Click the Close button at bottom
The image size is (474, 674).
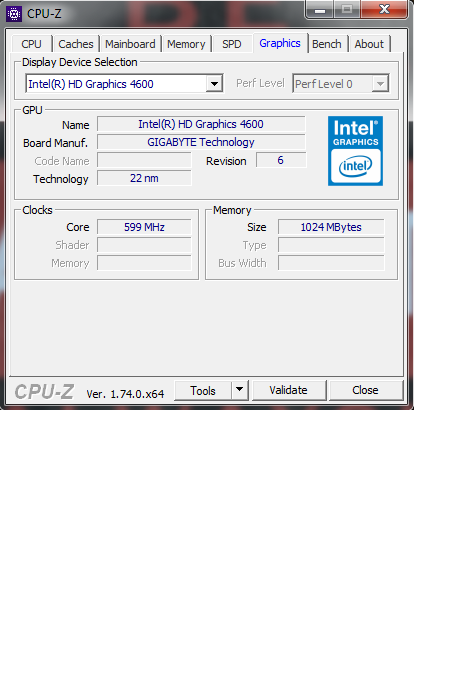coord(365,390)
